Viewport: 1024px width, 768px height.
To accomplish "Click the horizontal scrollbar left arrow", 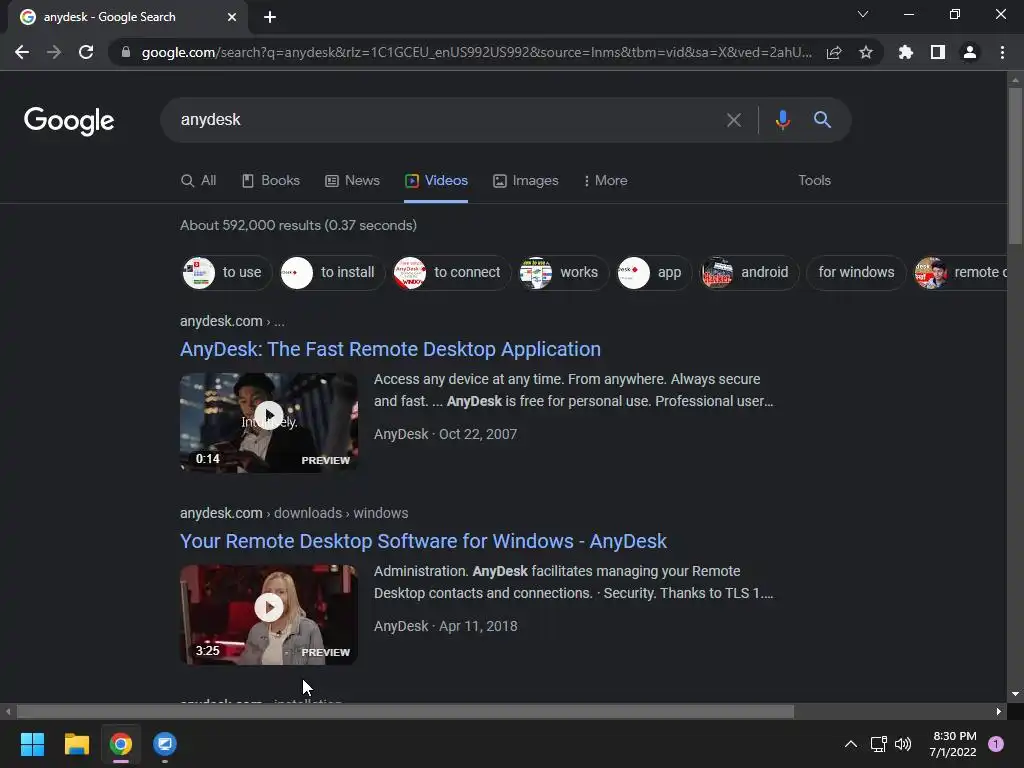I will coord(8,711).
